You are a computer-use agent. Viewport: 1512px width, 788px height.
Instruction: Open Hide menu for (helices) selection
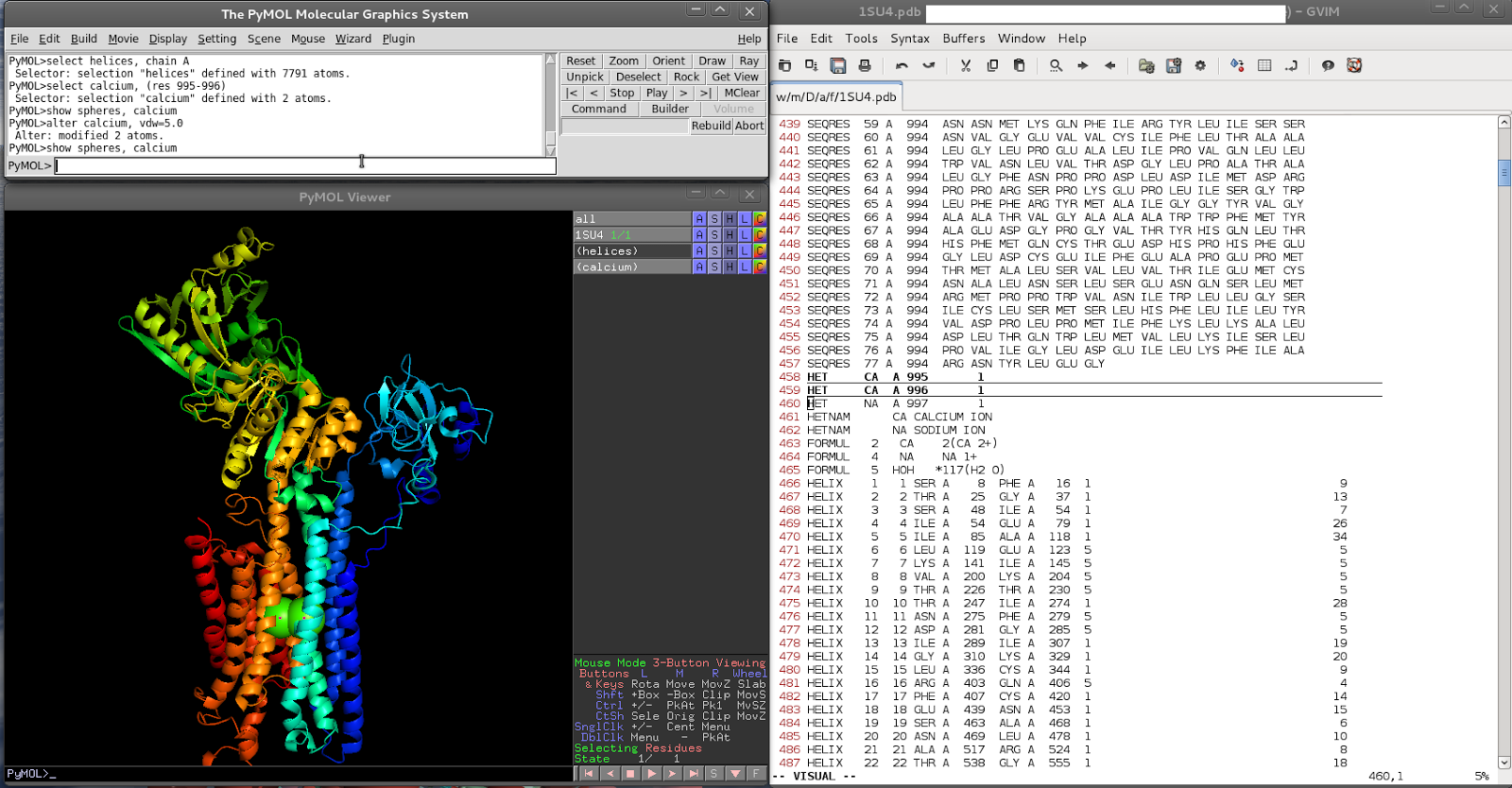click(730, 250)
